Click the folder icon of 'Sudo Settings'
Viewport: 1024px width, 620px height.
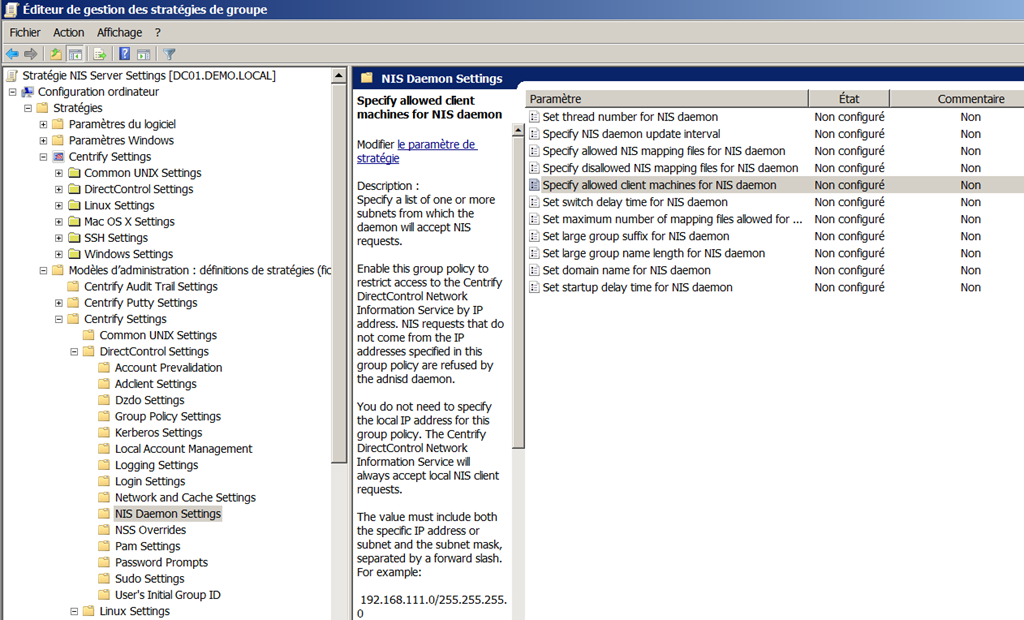[104, 578]
